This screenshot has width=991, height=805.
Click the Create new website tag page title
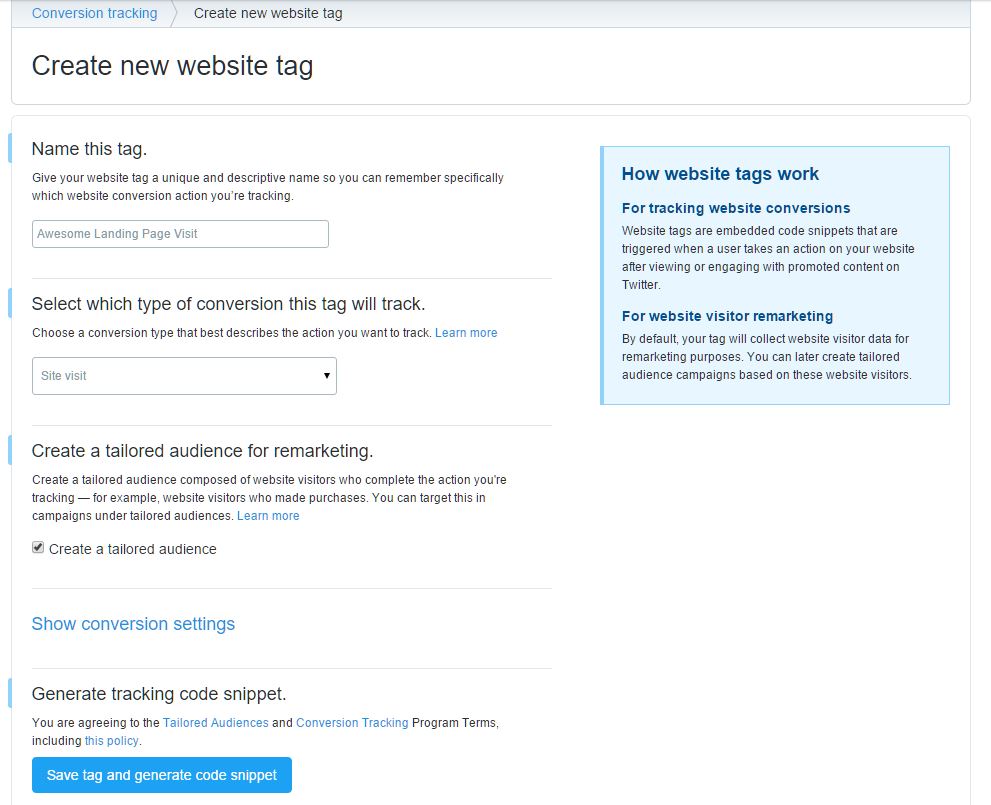173,66
